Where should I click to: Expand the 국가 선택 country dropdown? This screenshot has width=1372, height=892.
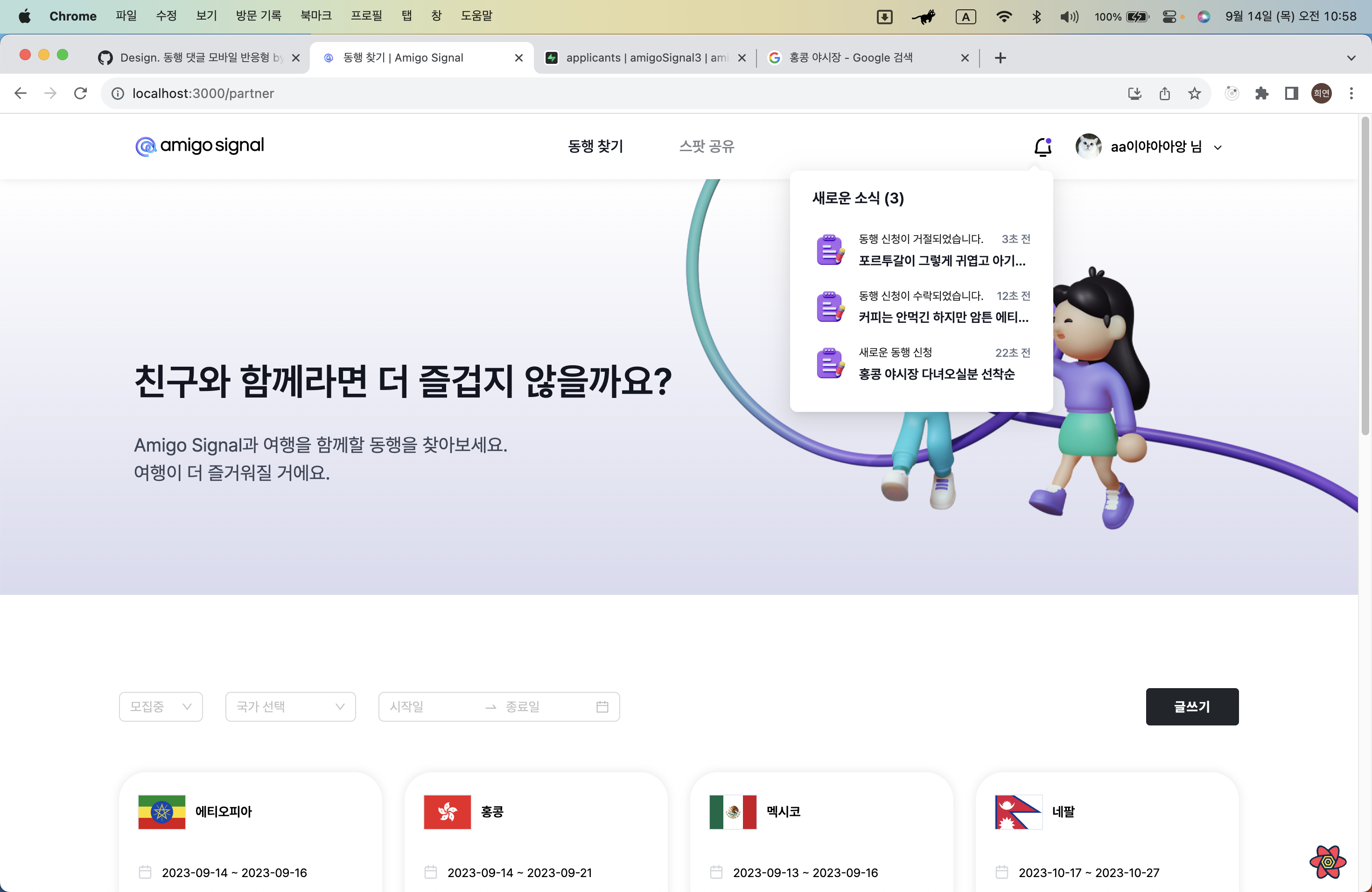click(x=290, y=706)
